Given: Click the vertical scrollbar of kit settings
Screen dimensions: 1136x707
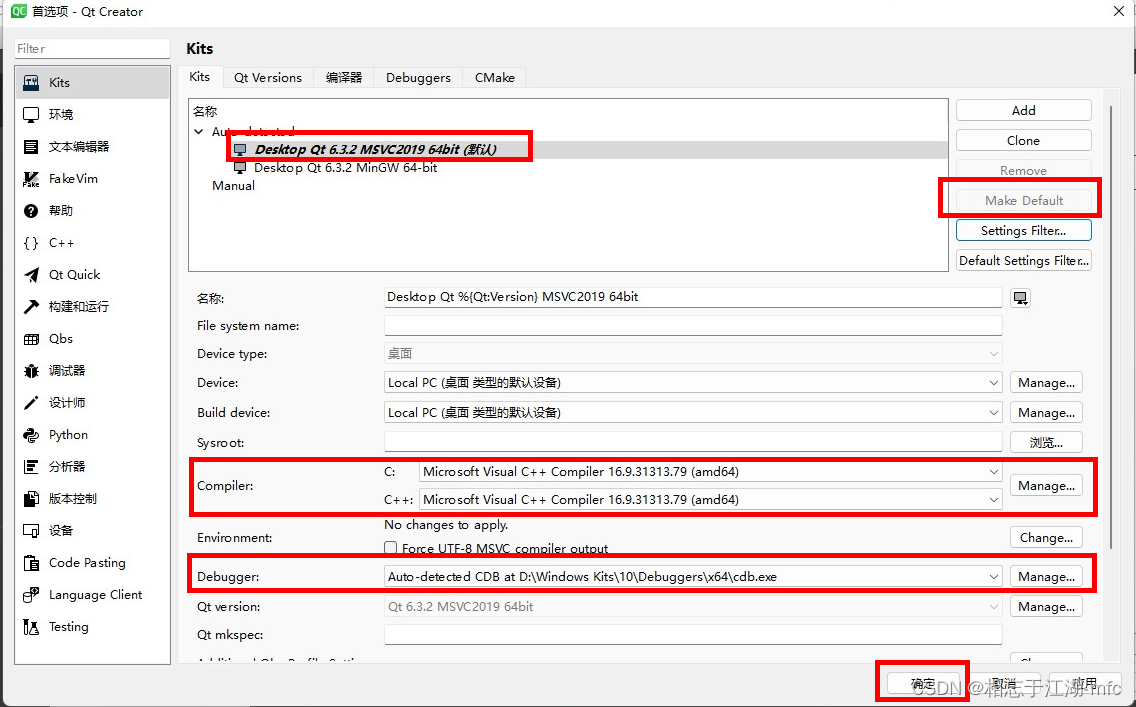Looking at the screenshot, I should click(1111, 326).
